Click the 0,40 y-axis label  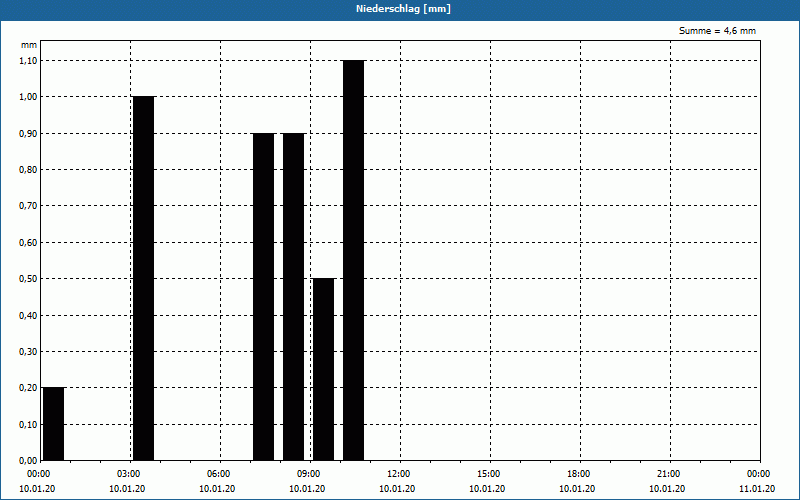(x=29, y=316)
